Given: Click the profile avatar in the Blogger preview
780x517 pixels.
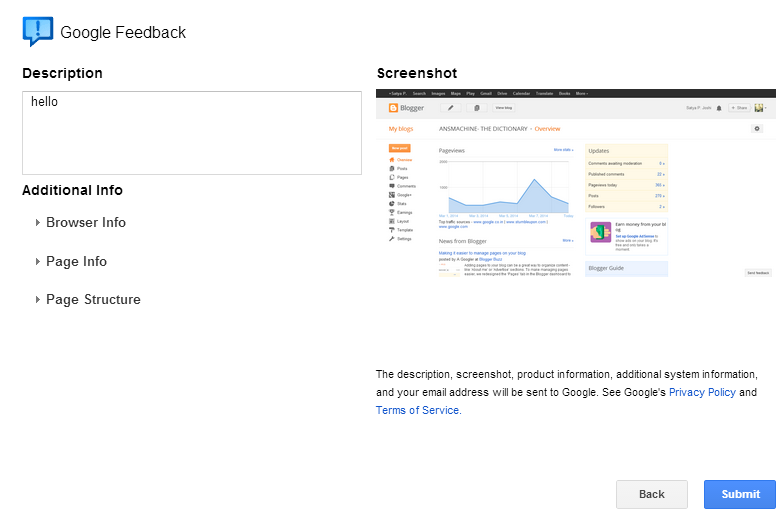Looking at the screenshot, I should [759, 108].
